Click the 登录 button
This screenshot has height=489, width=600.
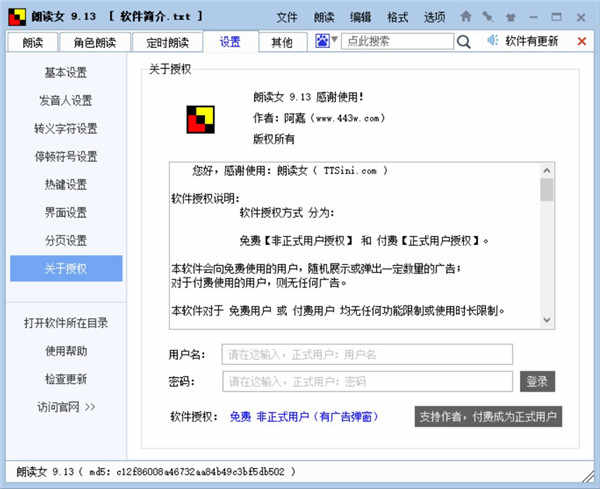537,381
